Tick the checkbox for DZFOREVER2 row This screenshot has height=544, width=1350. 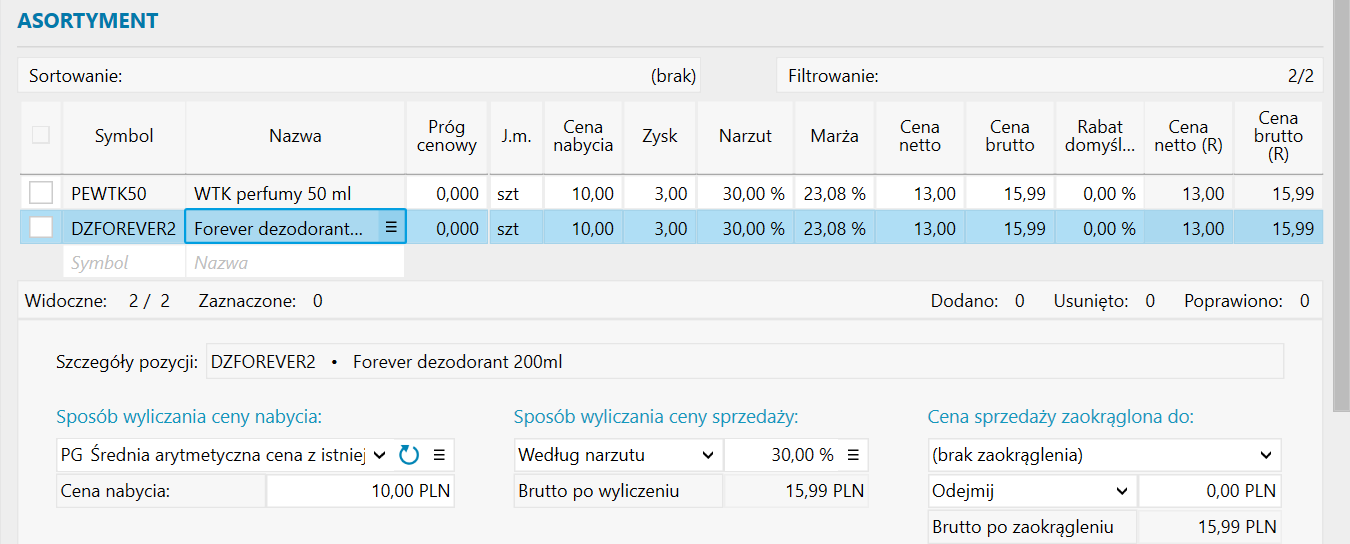click(x=41, y=228)
